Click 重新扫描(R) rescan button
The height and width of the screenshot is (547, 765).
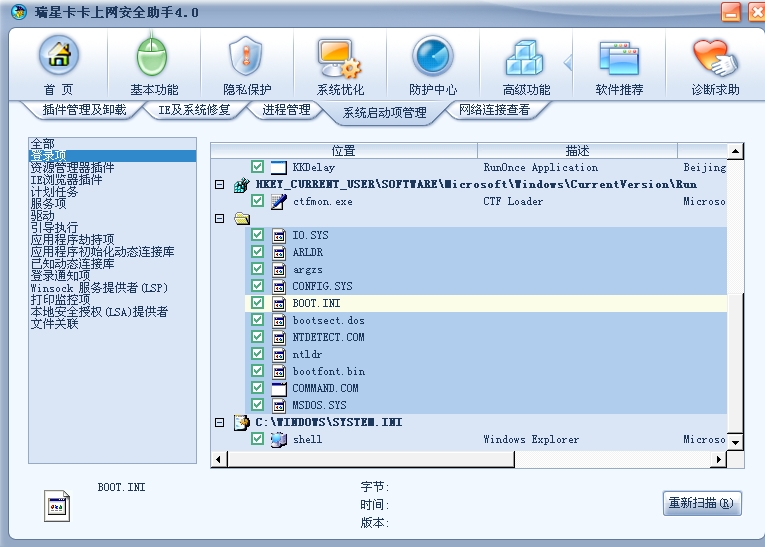[702, 503]
